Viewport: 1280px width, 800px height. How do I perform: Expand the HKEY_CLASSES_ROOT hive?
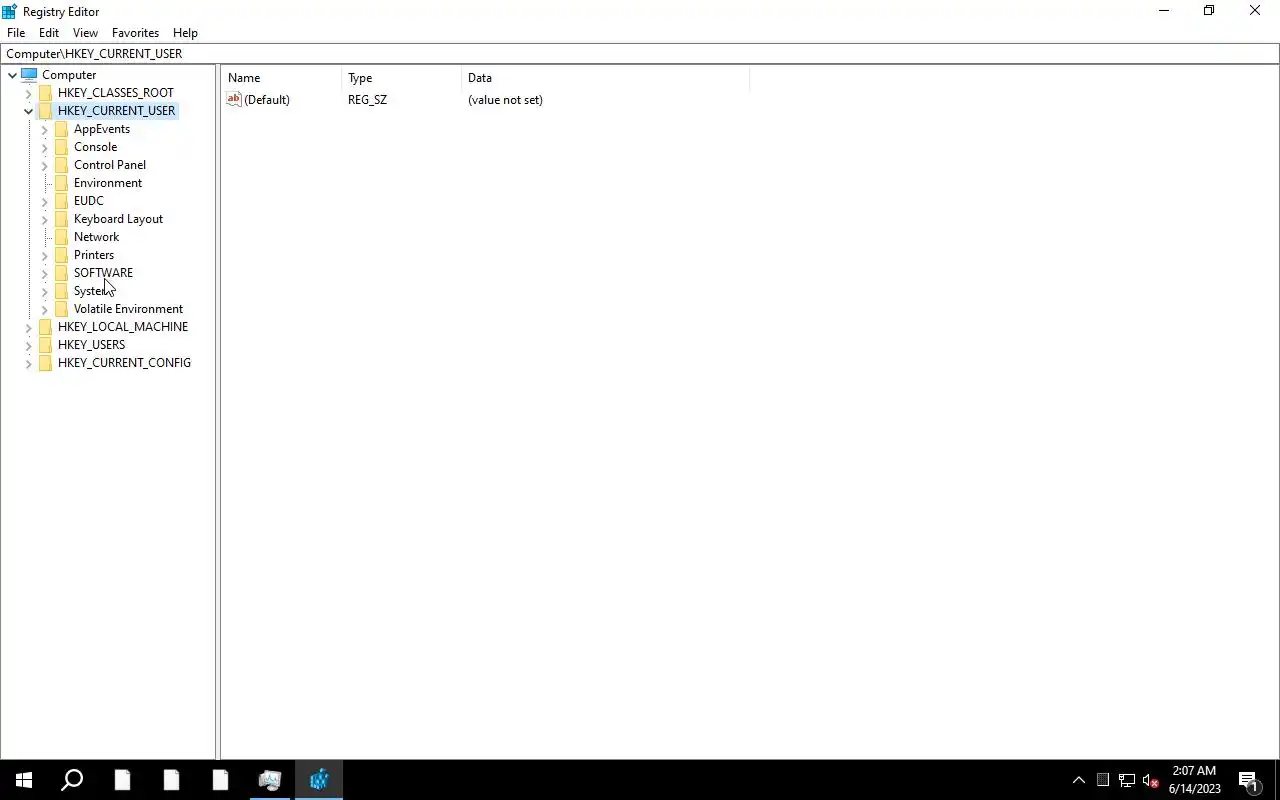[x=28, y=93]
